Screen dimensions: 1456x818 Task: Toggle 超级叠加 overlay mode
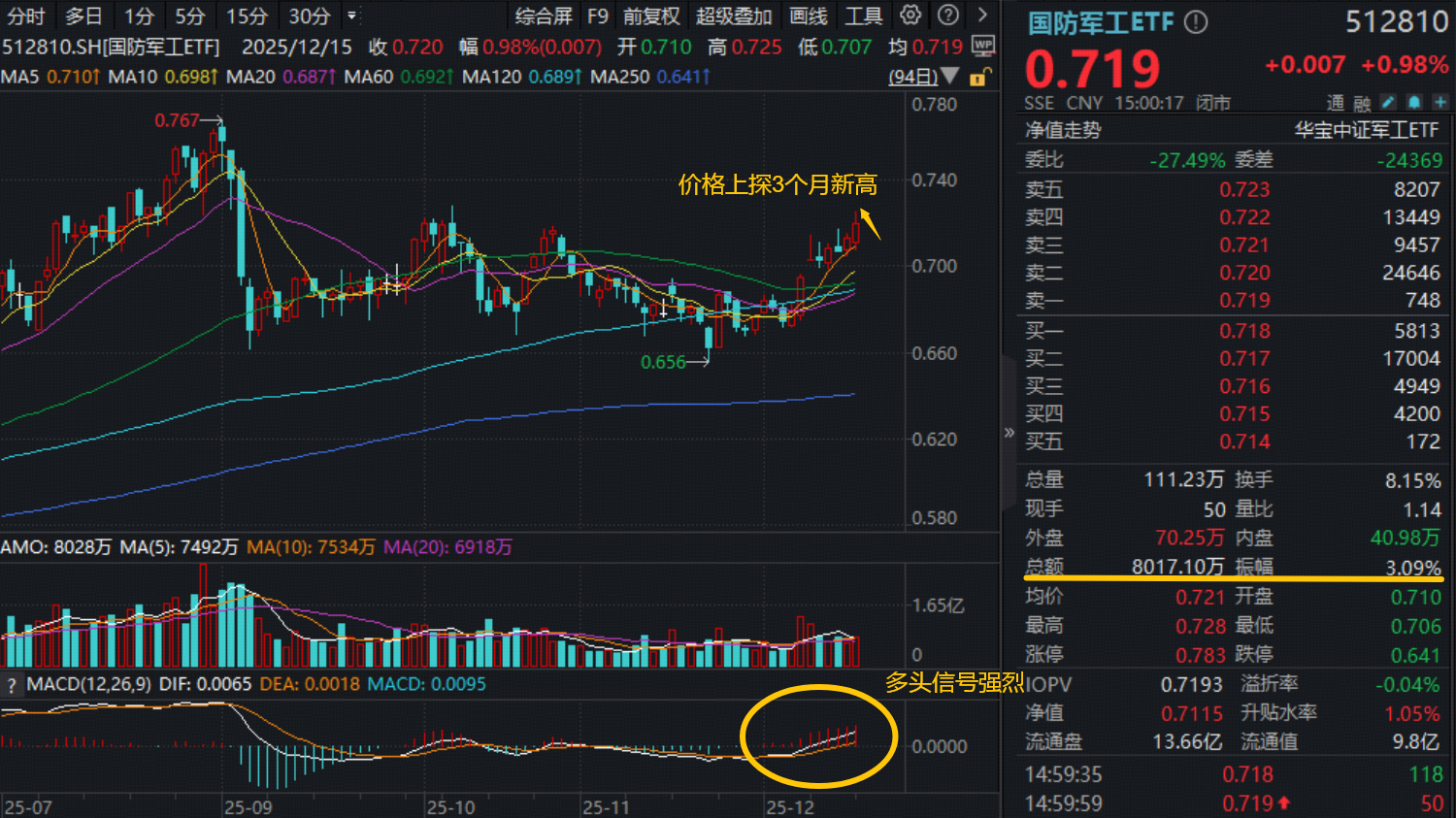(734, 16)
